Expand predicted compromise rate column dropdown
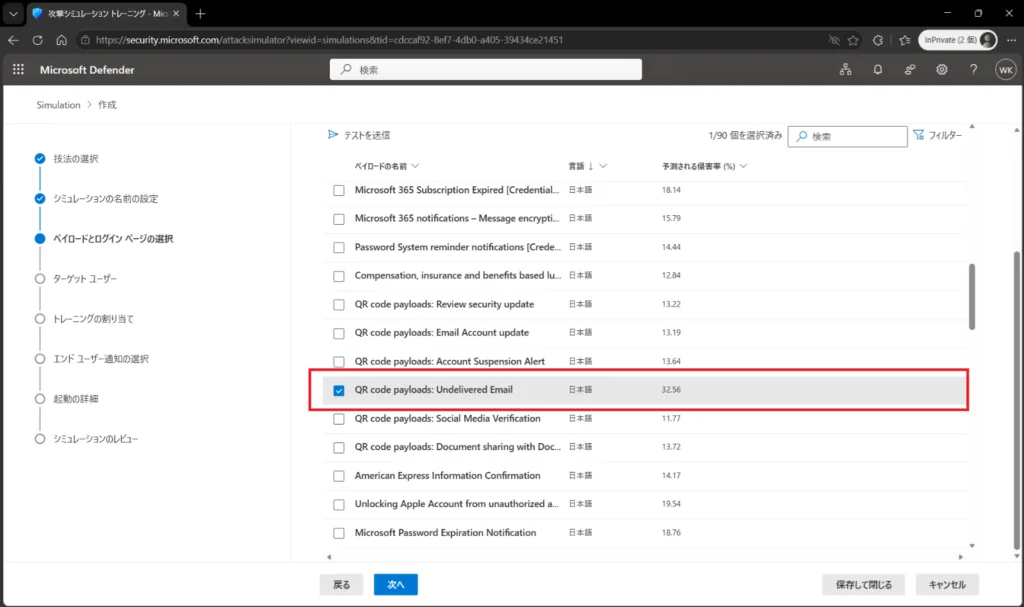 pyautogui.click(x=743, y=166)
